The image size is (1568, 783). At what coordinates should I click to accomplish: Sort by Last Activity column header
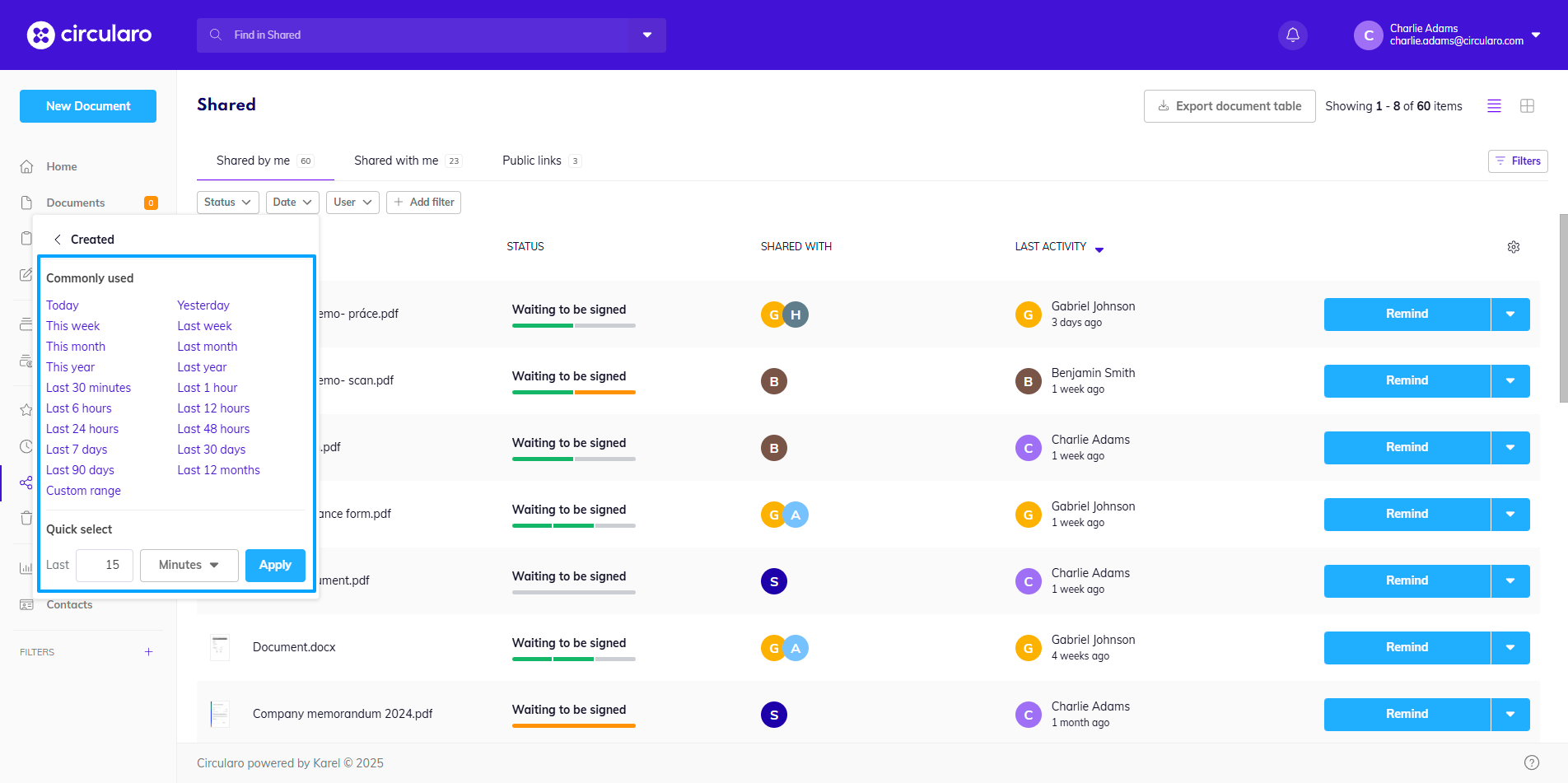[1050, 247]
